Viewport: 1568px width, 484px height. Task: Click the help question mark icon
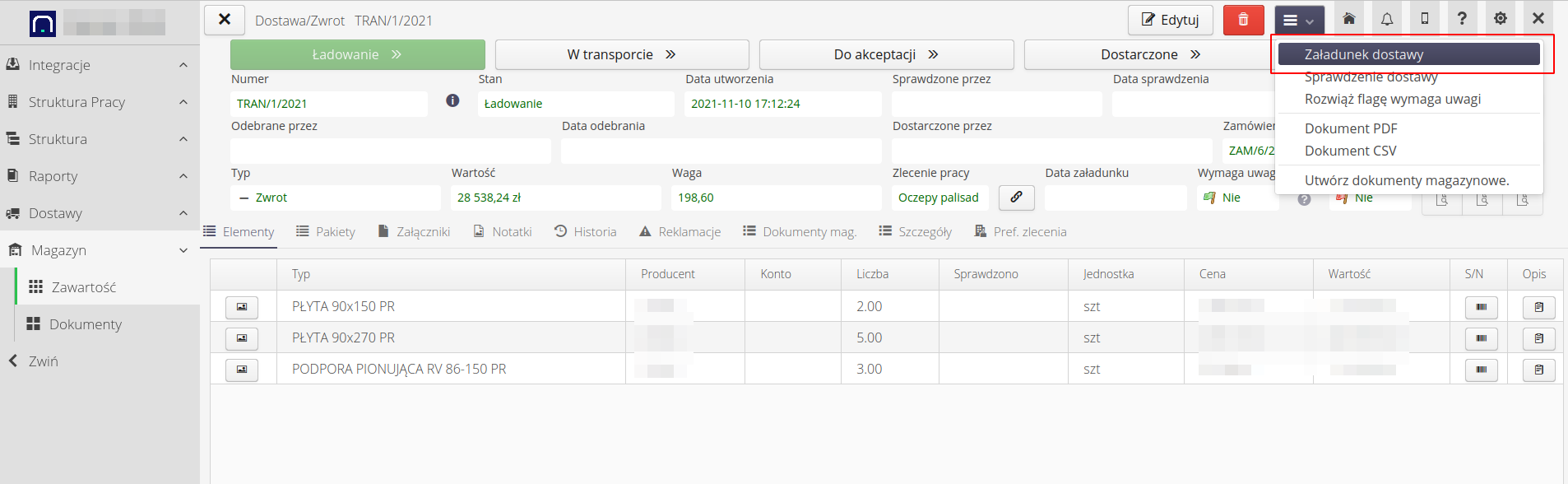(1462, 19)
